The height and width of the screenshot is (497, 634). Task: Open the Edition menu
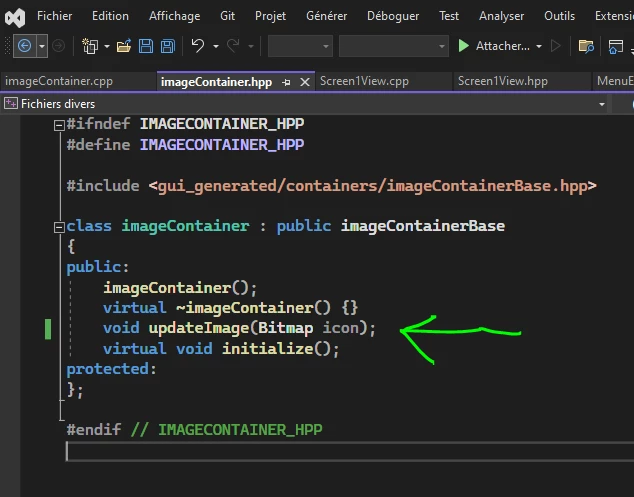tap(110, 16)
